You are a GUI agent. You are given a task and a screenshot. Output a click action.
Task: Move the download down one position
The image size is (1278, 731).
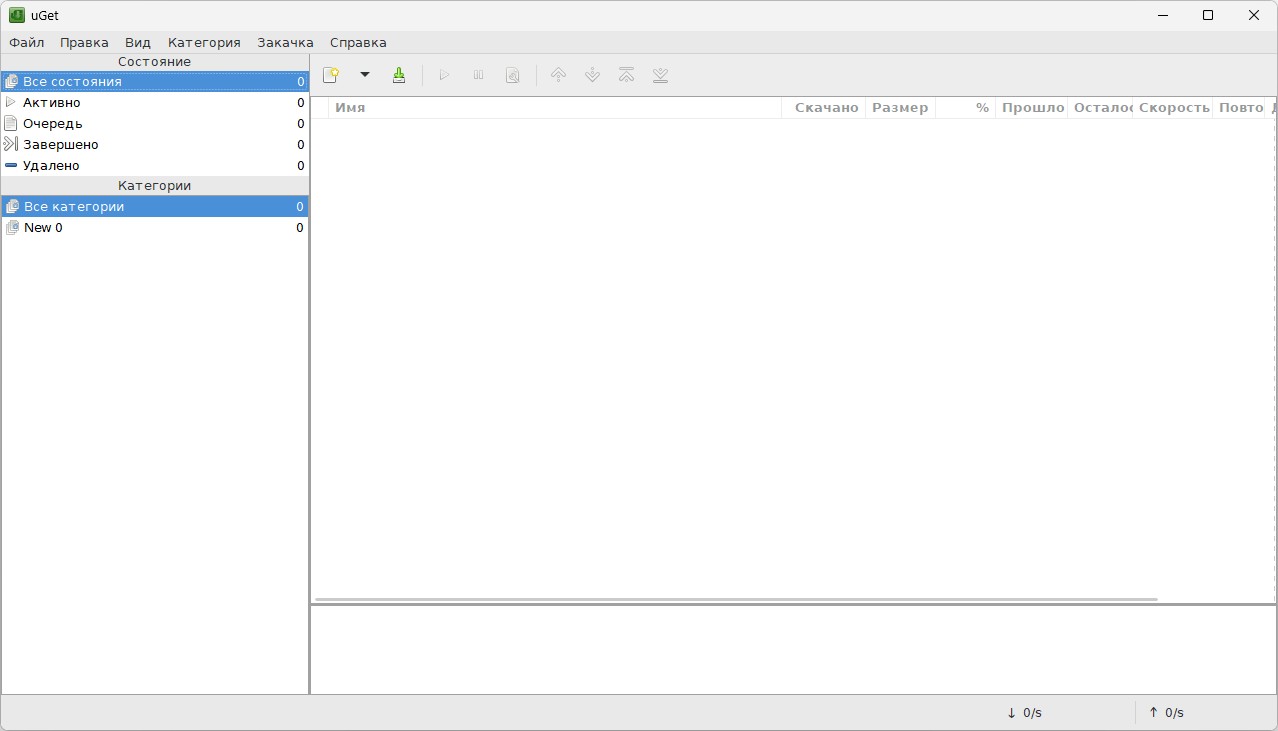pyautogui.click(x=593, y=75)
